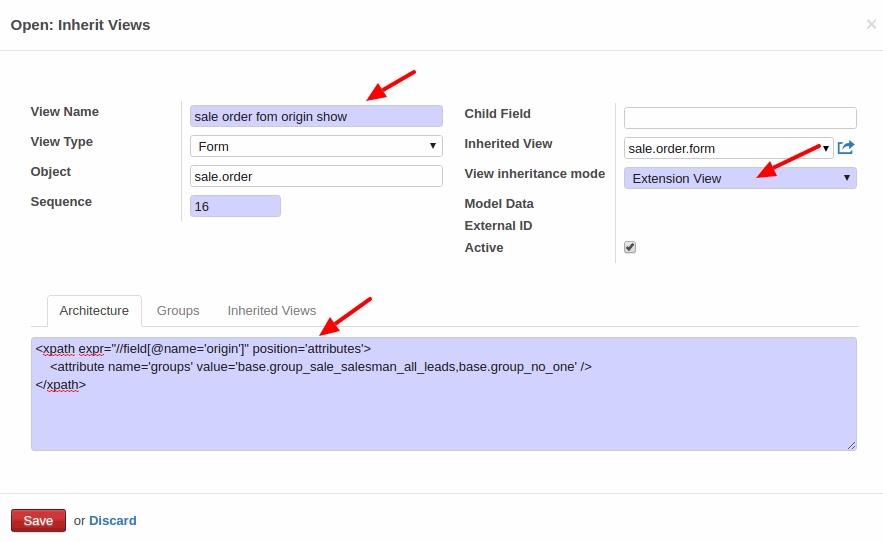Select the Architecture tab

point(94,310)
